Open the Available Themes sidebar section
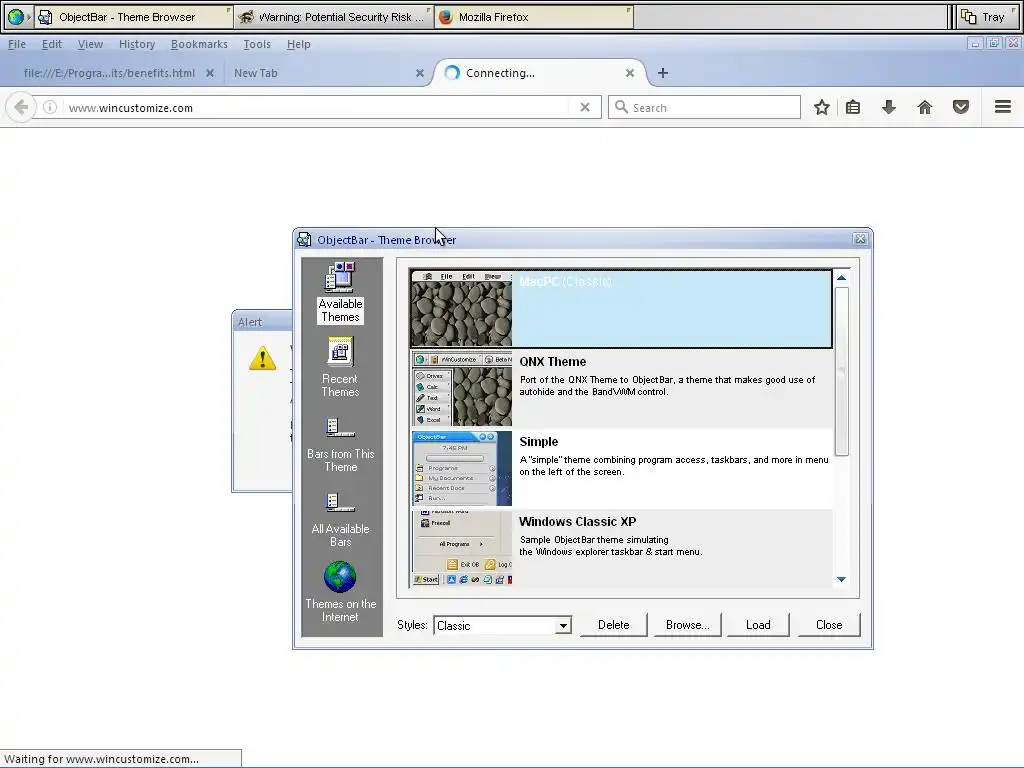Image resolution: width=1024 pixels, height=768 pixels. coord(340,292)
